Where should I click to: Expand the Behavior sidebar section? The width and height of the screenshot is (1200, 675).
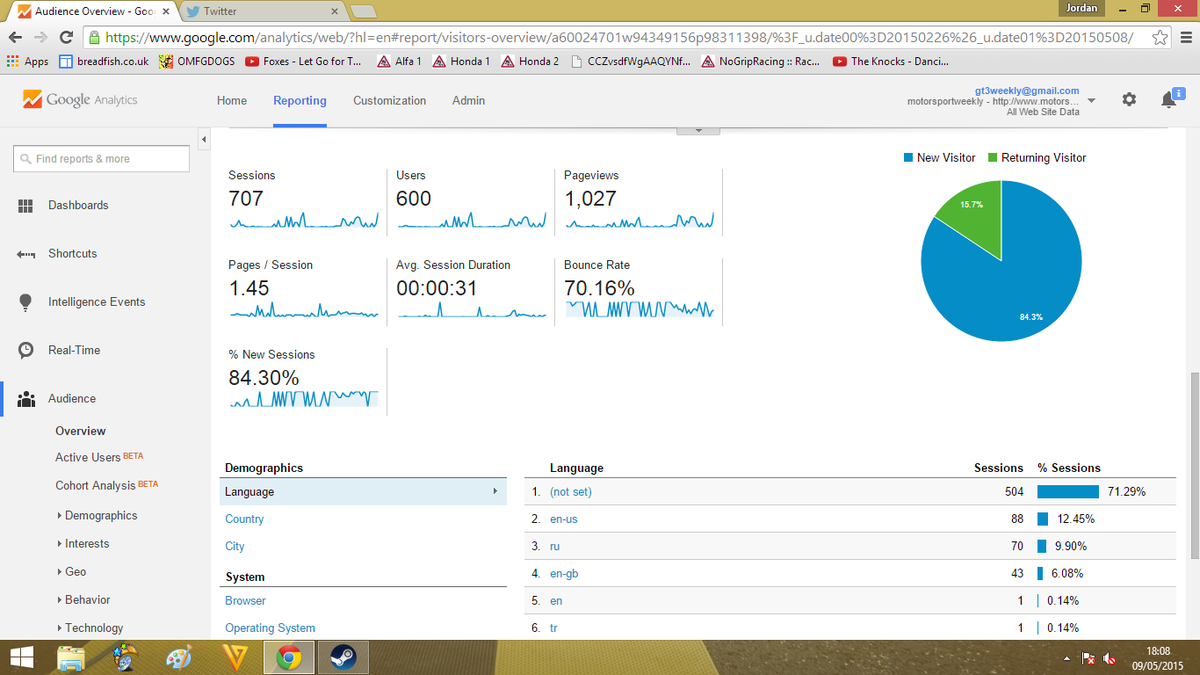(84, 600)
